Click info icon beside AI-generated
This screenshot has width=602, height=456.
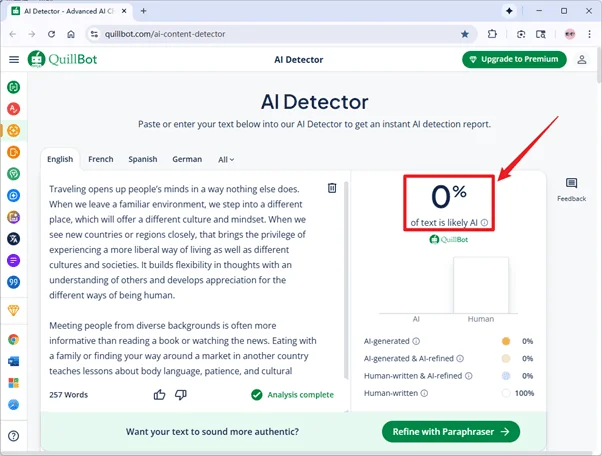tap(416, 341)
